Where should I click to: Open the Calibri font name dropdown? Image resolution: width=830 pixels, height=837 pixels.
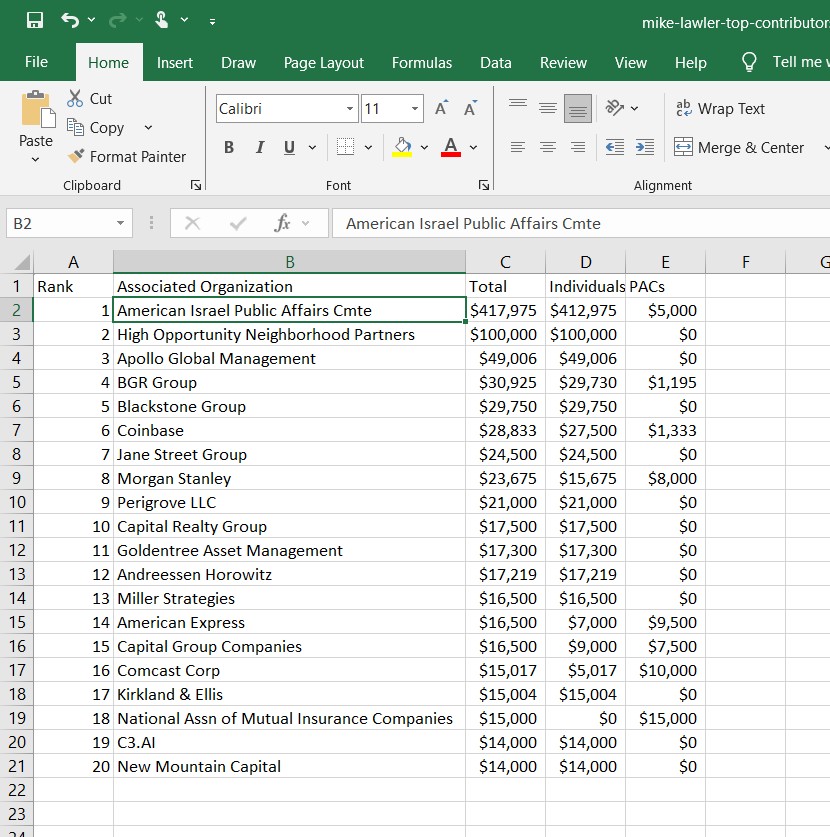(350, 109)
